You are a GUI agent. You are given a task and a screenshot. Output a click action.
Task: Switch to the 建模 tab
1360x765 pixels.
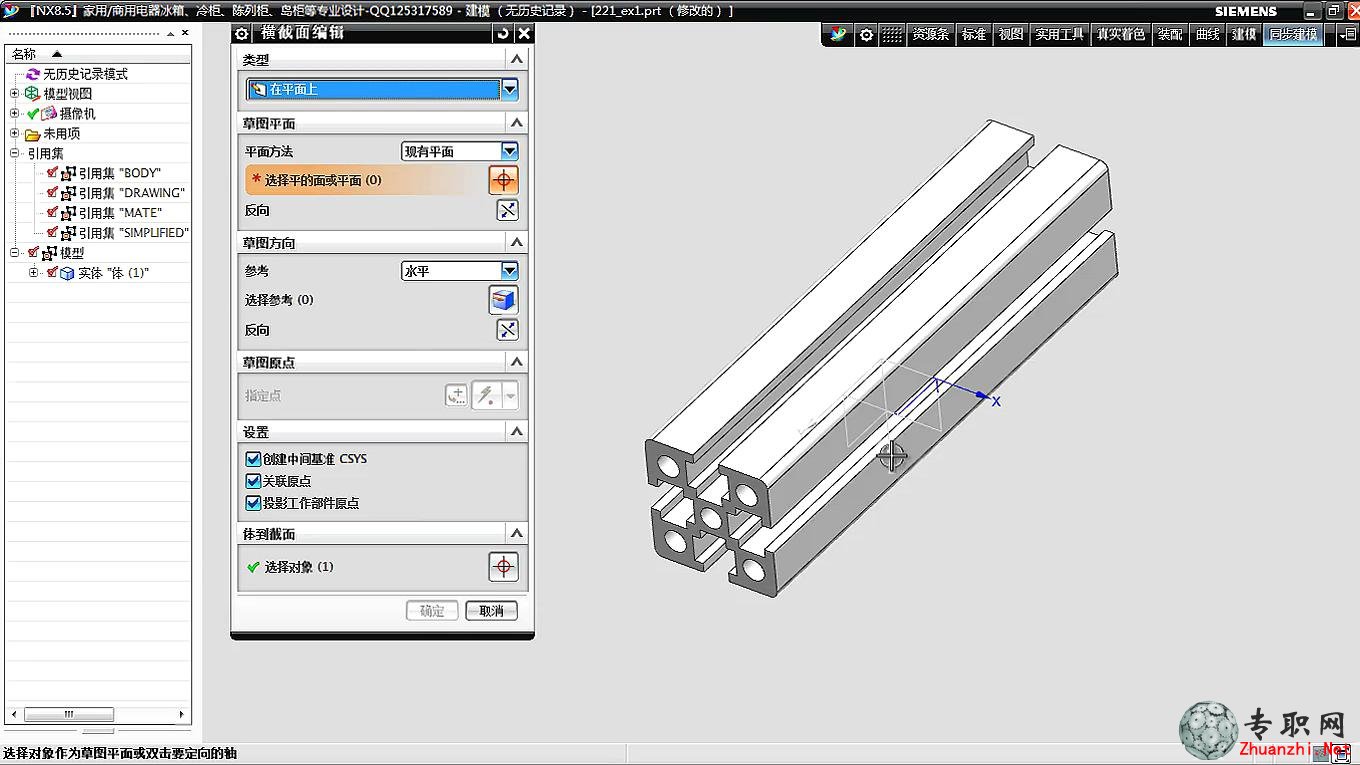point(1244,34)
